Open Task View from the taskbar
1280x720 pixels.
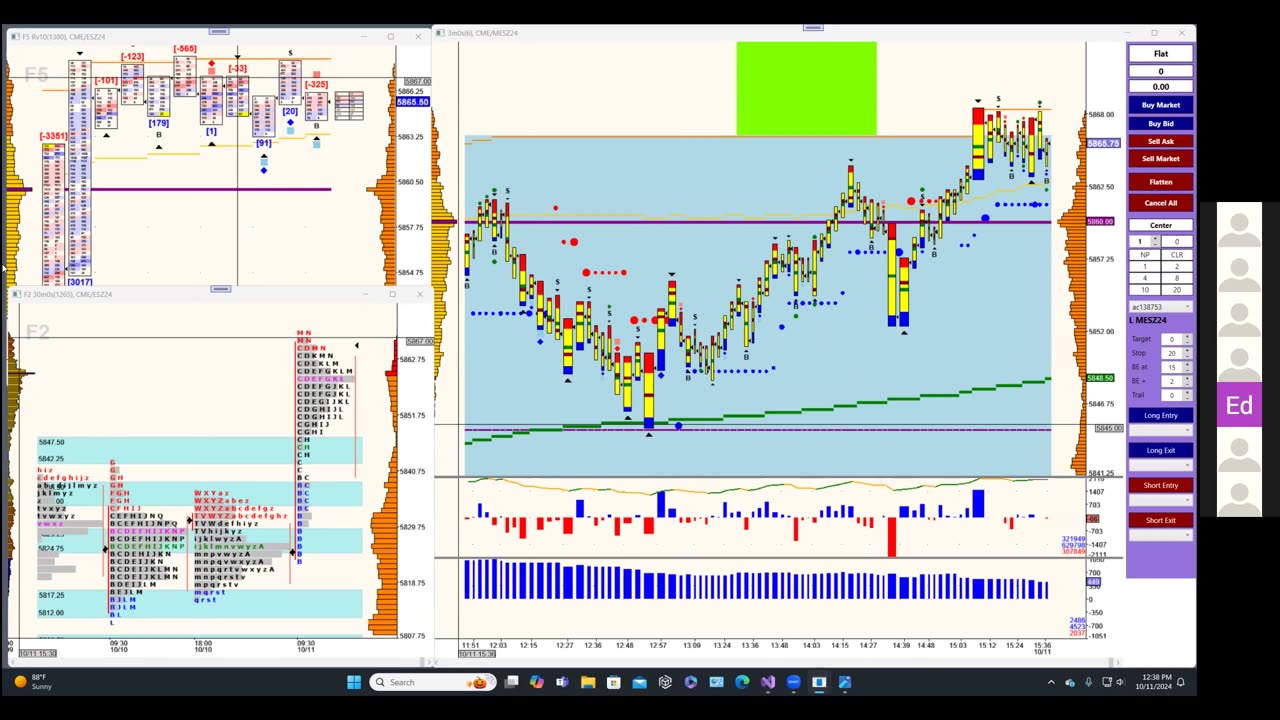coord(511,682)
